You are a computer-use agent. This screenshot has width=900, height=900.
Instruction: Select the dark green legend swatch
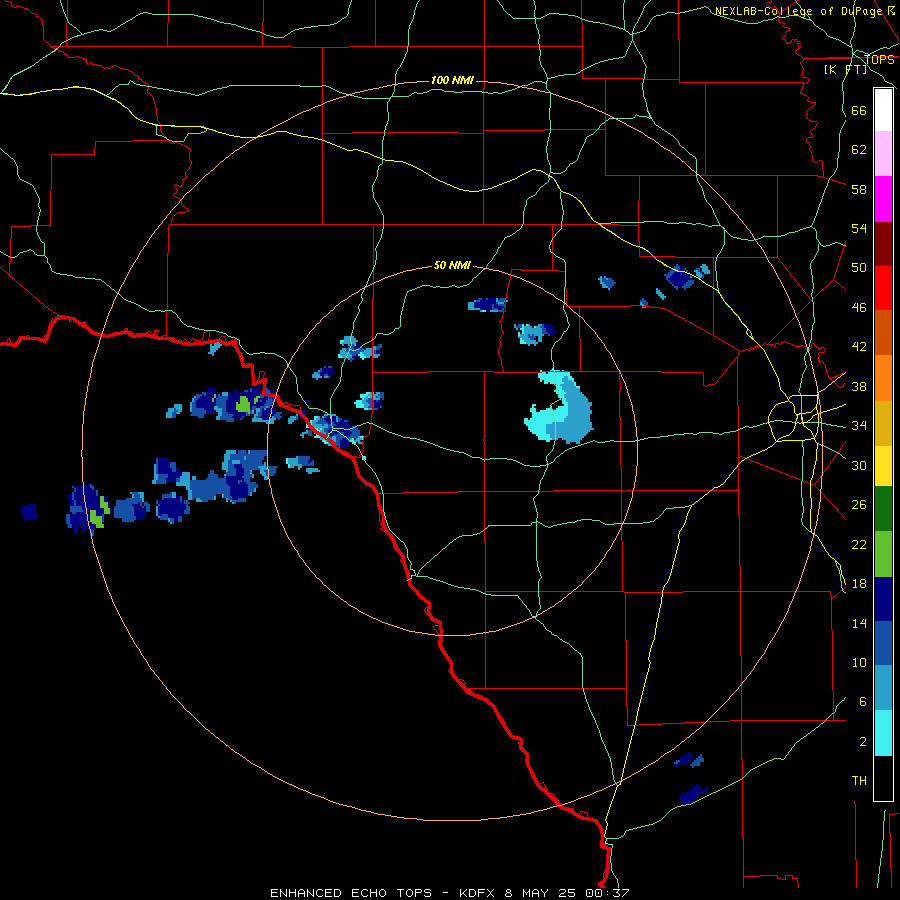883,509
